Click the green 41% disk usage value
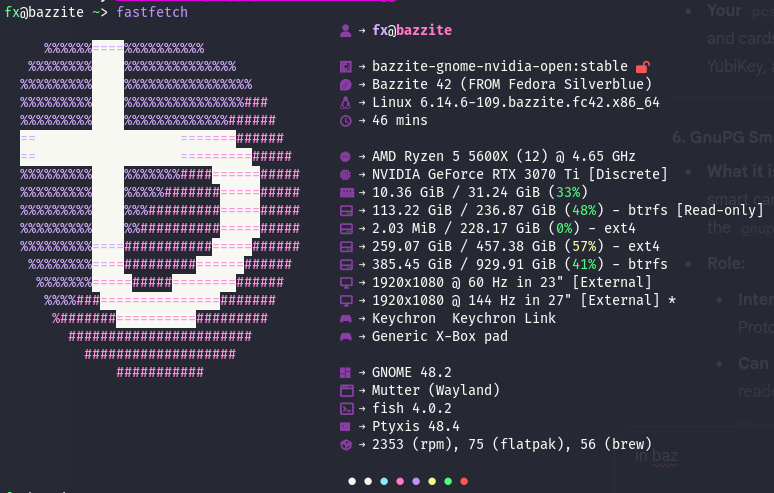 (584, 265)
